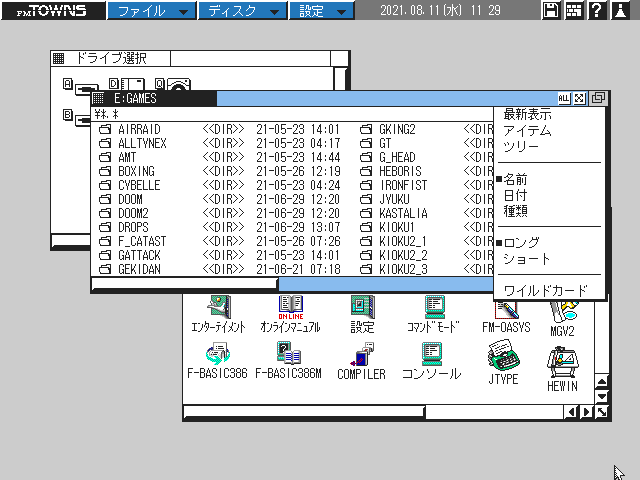
Task: Select drive D icon in ドライブ選択 window
Action: 127,84
